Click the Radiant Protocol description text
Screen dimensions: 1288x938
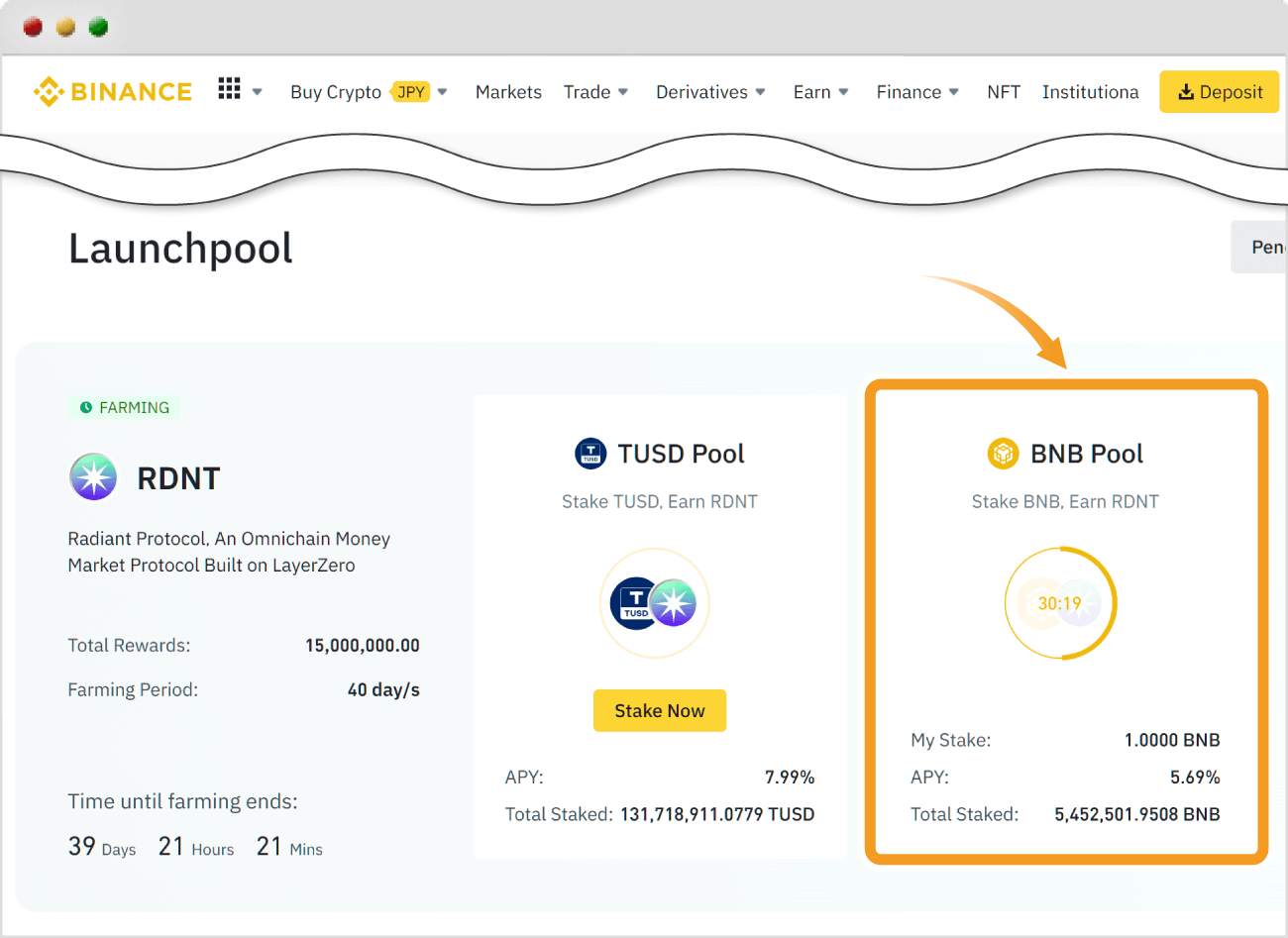[x=229, y=552]
